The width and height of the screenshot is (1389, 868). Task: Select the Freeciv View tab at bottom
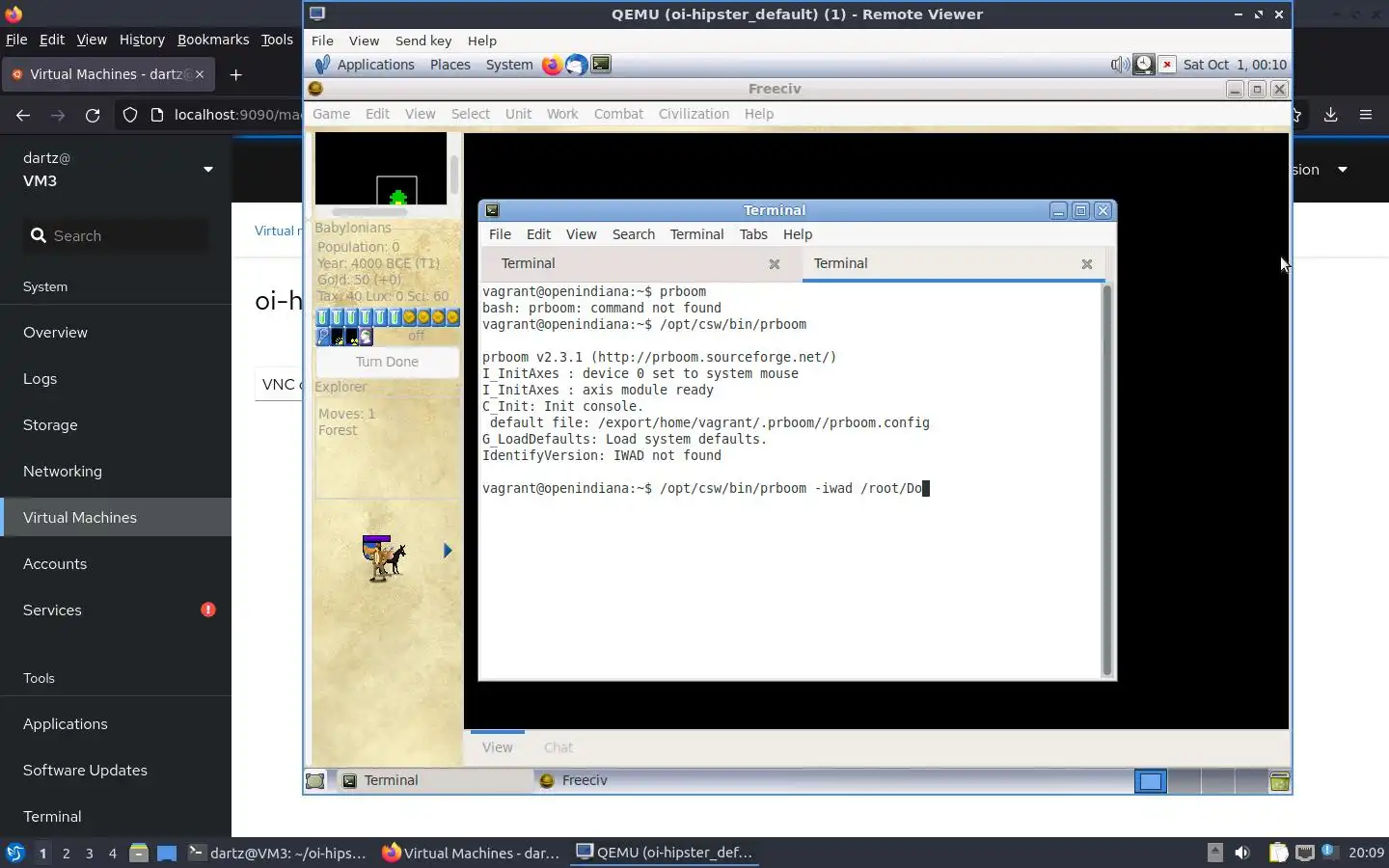[497, 747]
